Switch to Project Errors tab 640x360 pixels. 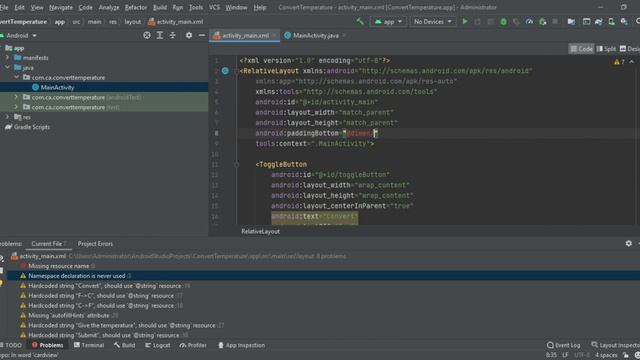tap(95, 244)
